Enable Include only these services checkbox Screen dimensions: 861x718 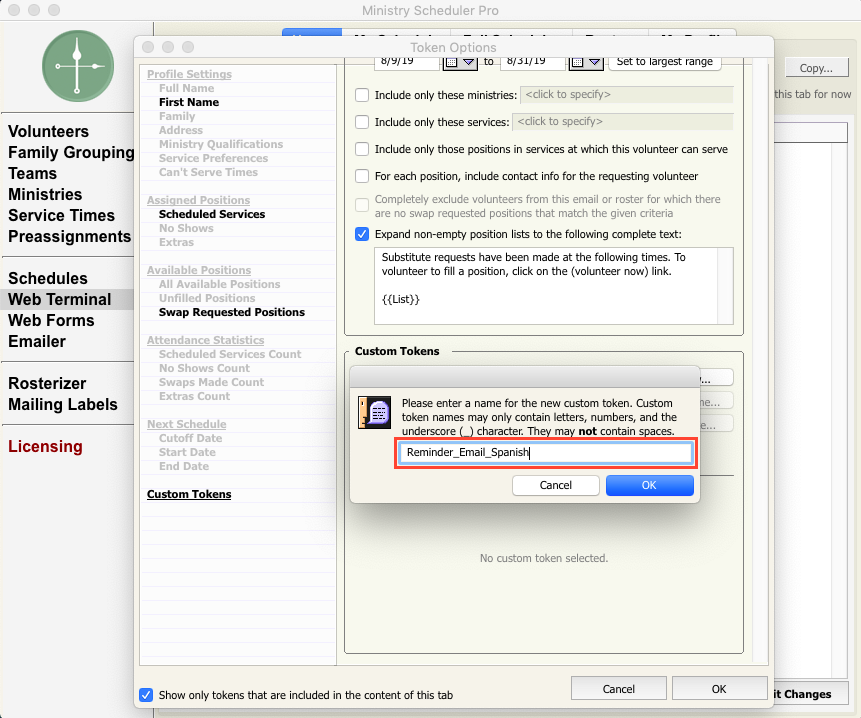[x=362, y=122]
